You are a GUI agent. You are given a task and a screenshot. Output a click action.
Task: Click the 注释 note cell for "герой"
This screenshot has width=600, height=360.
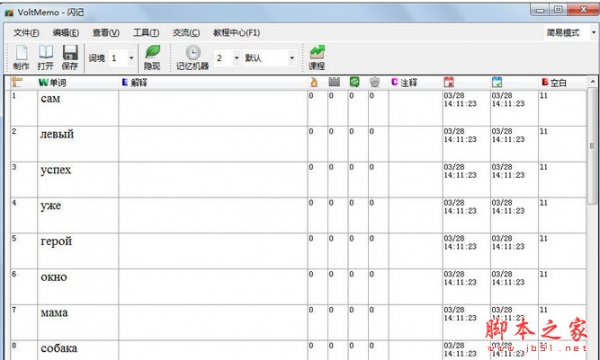[416, 251]
